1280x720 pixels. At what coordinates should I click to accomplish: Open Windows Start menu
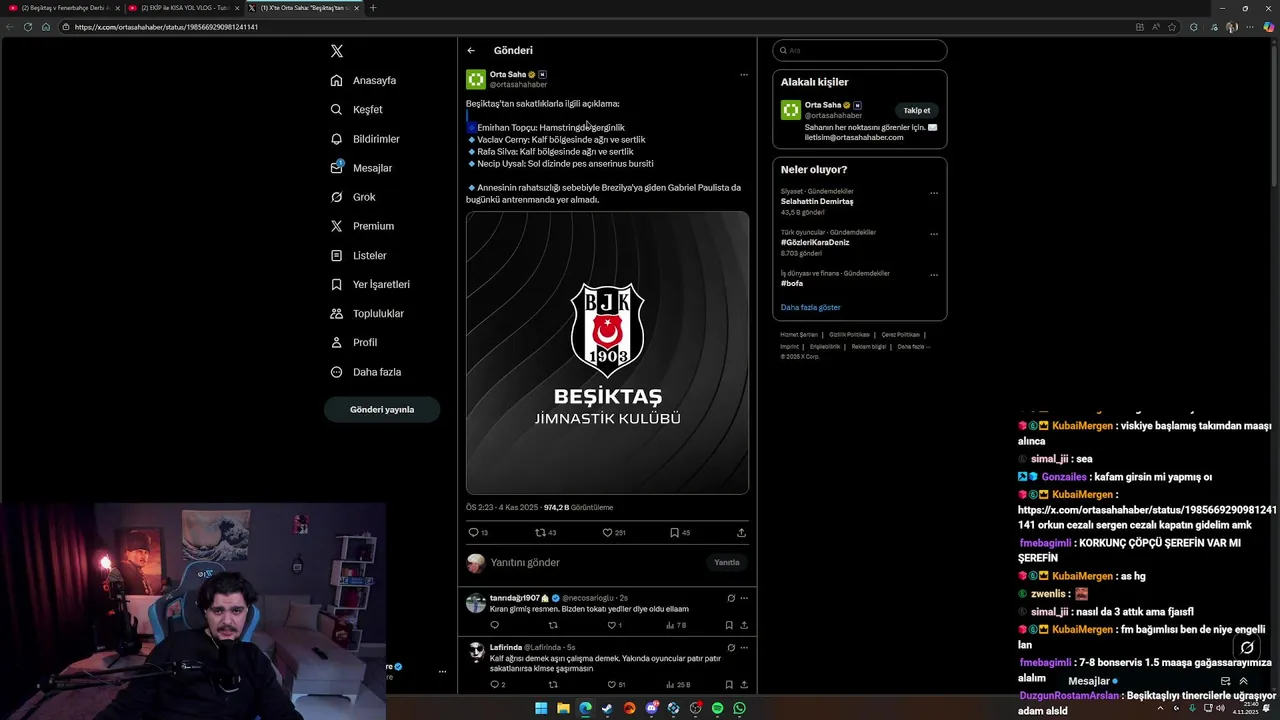(541, 708)
